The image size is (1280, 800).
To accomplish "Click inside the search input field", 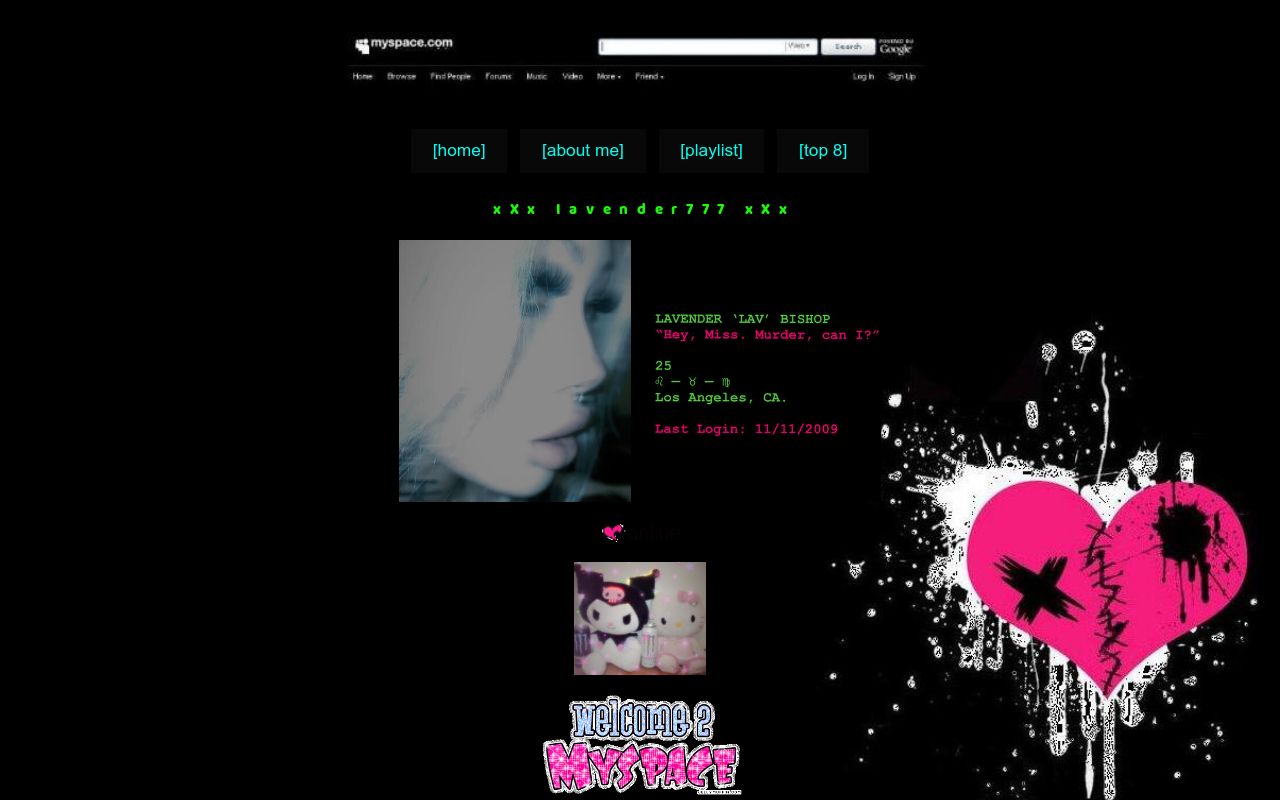I will (692, 46).
